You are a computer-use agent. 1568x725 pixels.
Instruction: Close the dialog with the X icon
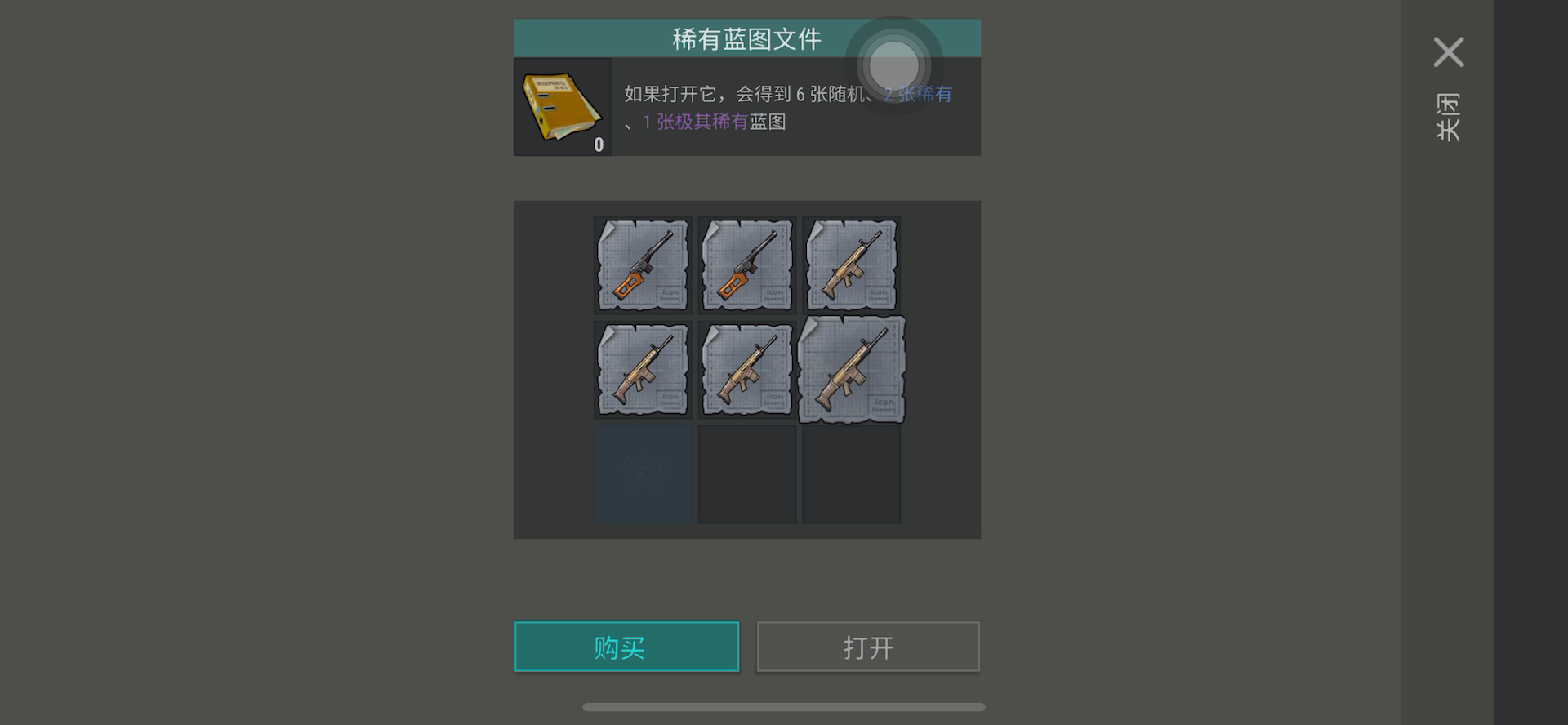[1449, 52]
